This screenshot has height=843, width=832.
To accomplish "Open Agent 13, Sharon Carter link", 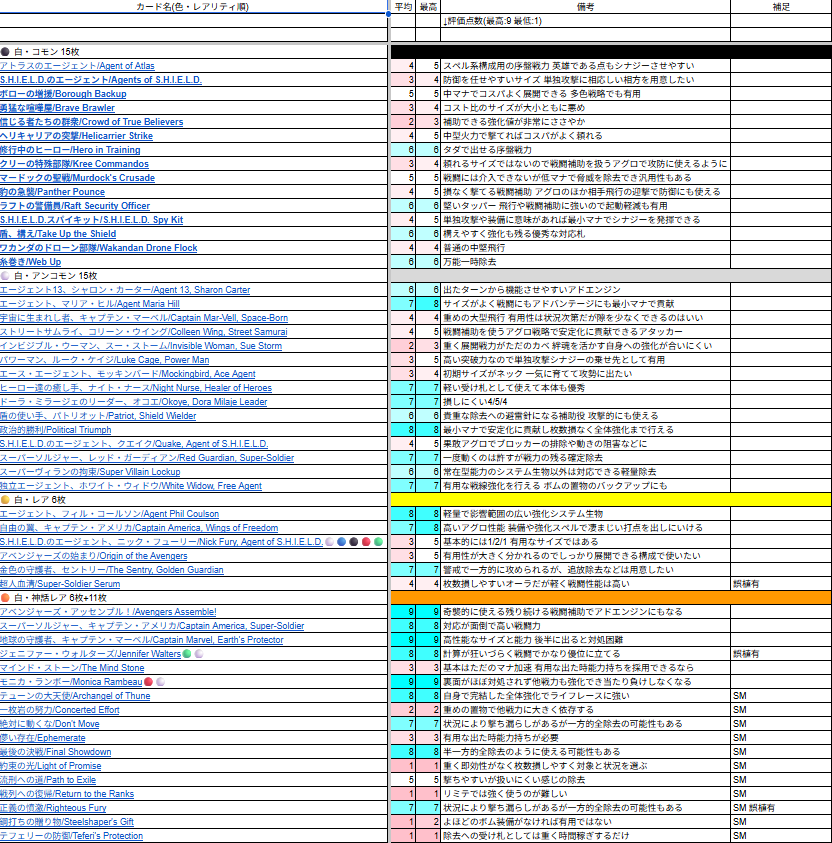I will [x=125, y=290].
